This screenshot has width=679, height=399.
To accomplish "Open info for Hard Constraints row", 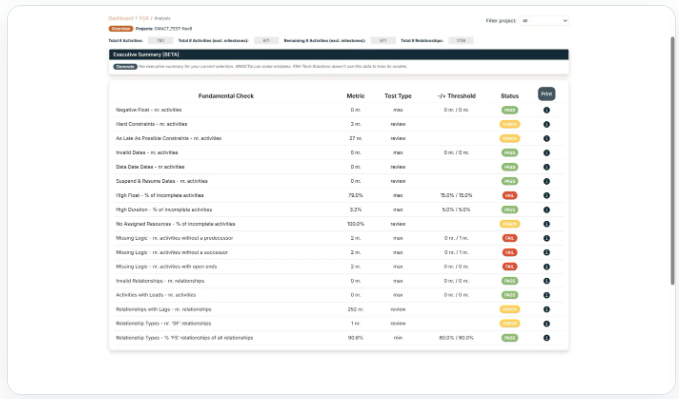I will point(546,124).
